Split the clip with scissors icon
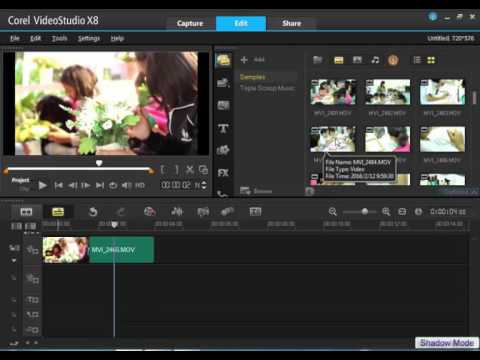 (190, 170)
